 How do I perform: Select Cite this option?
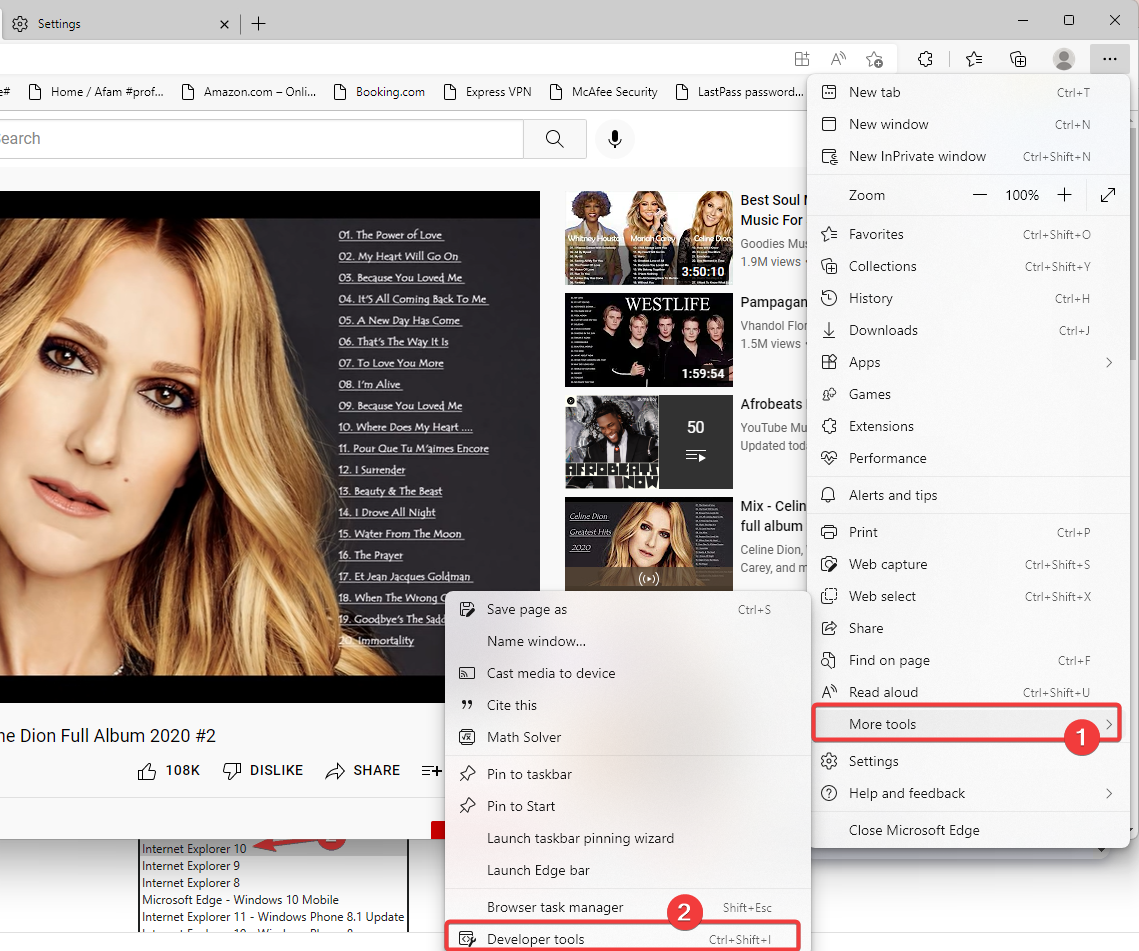click(628, 705)
